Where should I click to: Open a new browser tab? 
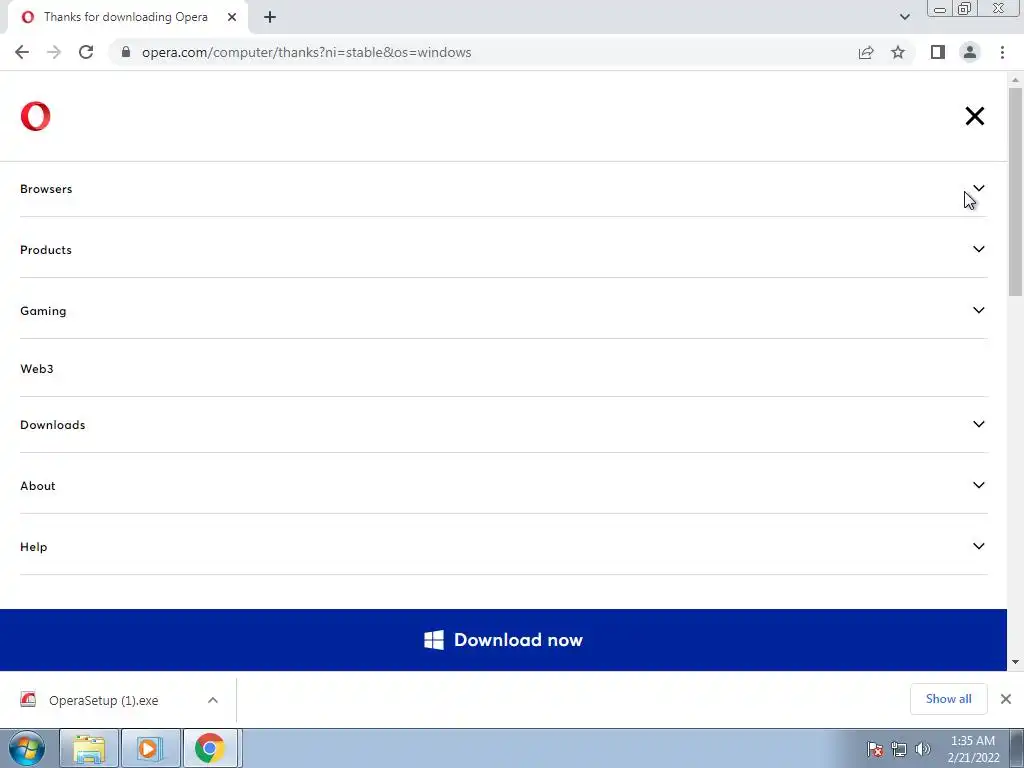click(270, 17)
